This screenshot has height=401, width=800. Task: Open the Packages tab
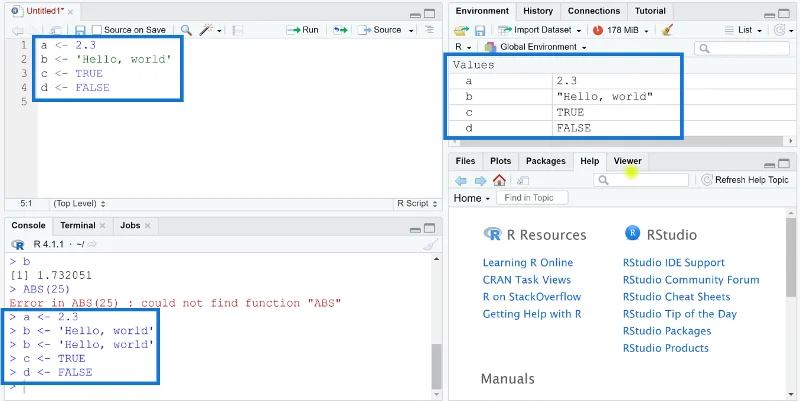click(545, 161)
